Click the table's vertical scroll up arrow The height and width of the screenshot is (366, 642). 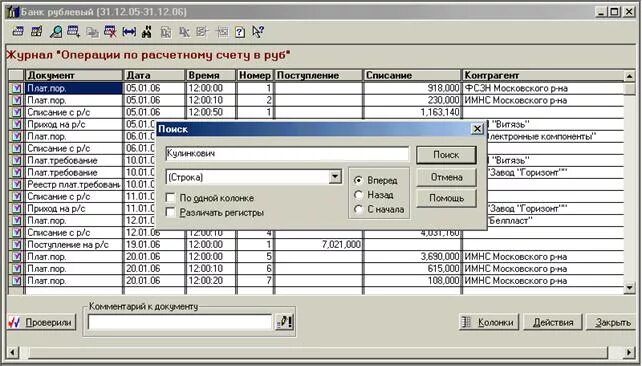pyautogui.click(x=630, y=76)
